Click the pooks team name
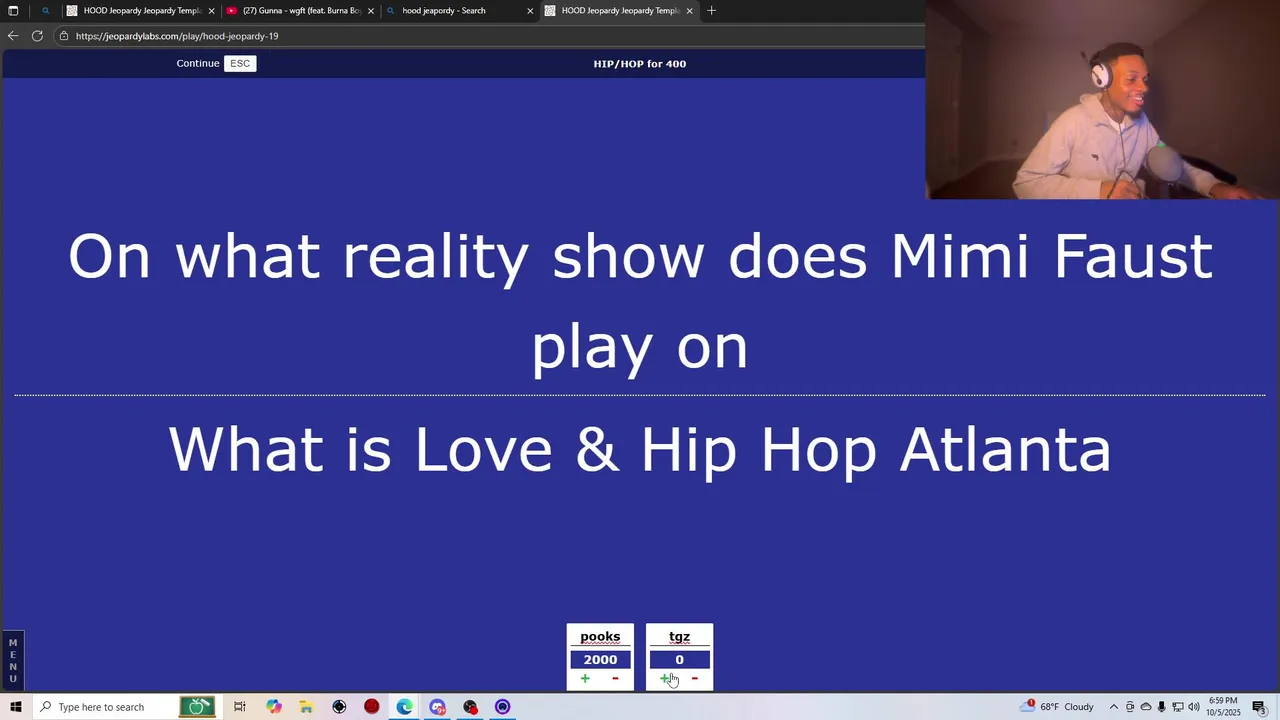Viewport: 1280px width, 720px height. click(x=600, y=637)
